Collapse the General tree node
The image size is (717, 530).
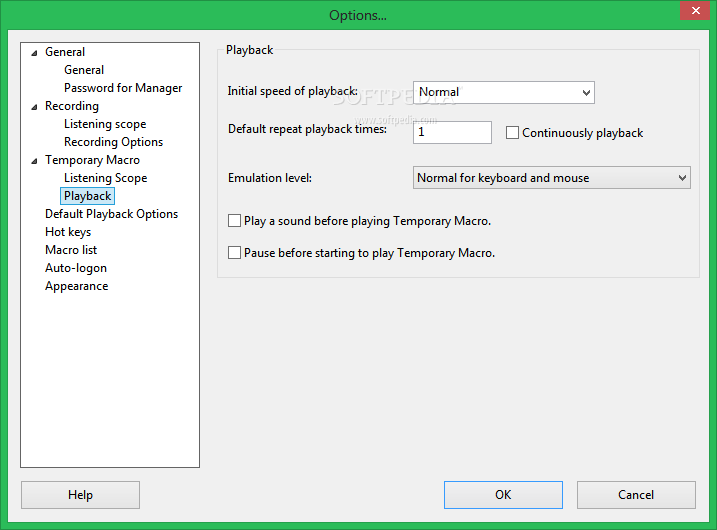point(35,52)
